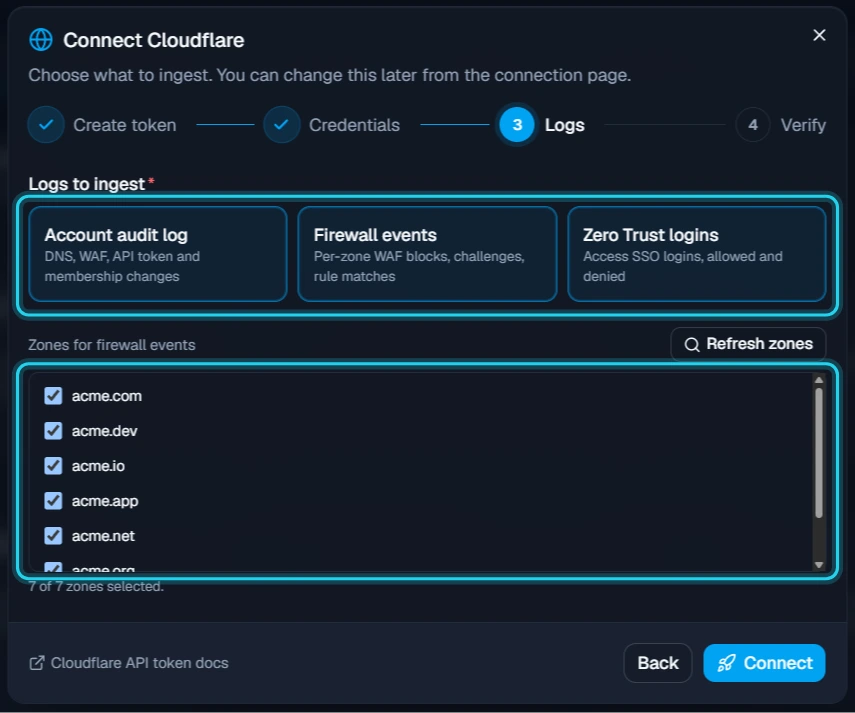
Task: Click the acme.net zone label
Action: point(103,536)
